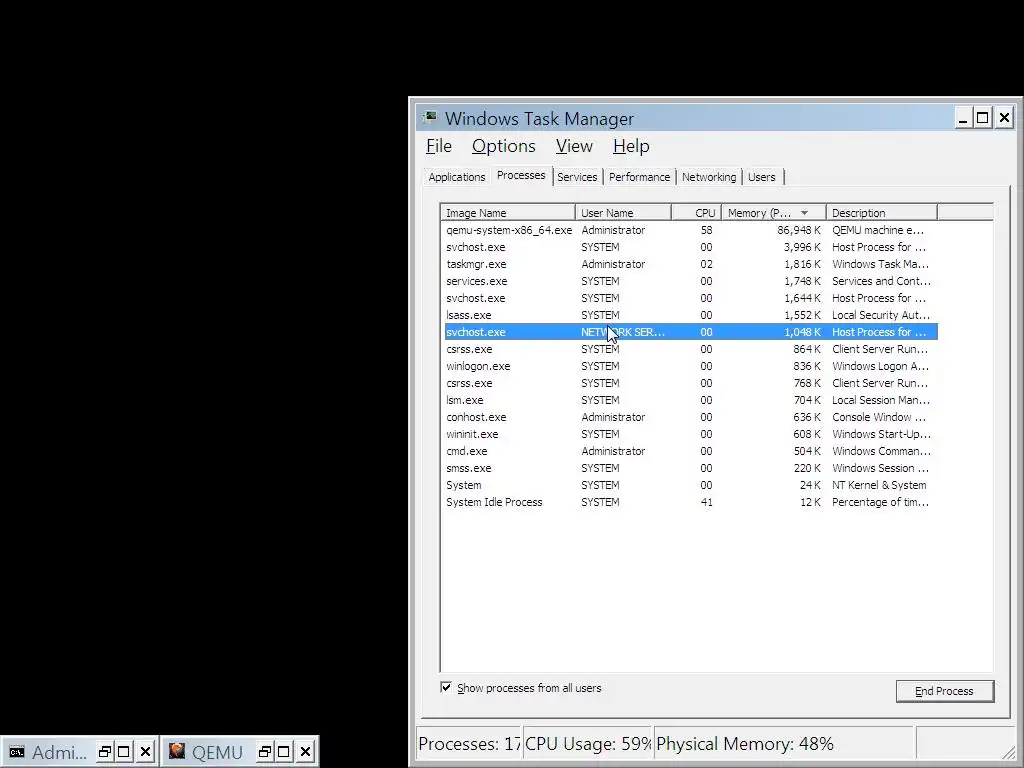Select the svchost.exe row with 1,644 K
The width and height of the screenshot is (1024, 768).
691,298
